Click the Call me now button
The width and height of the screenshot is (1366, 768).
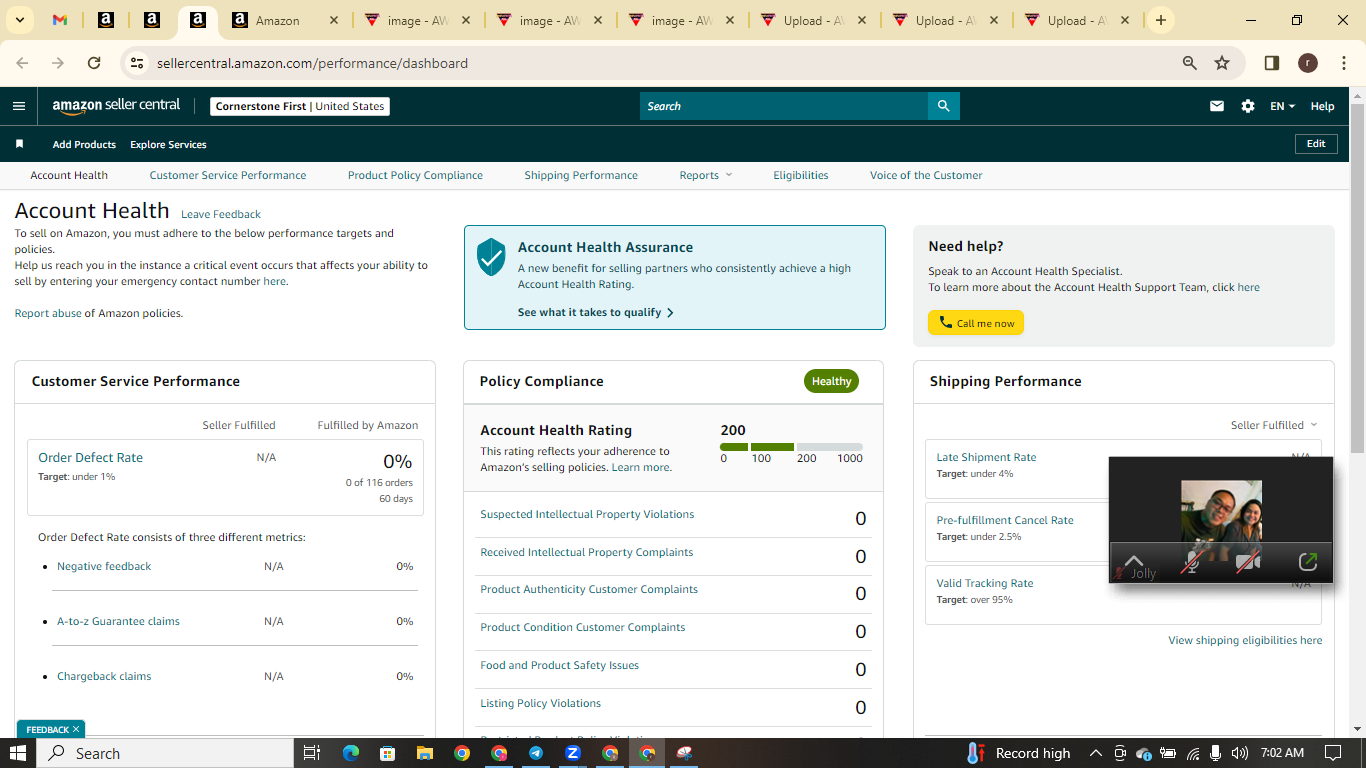[x=976, y=323]
